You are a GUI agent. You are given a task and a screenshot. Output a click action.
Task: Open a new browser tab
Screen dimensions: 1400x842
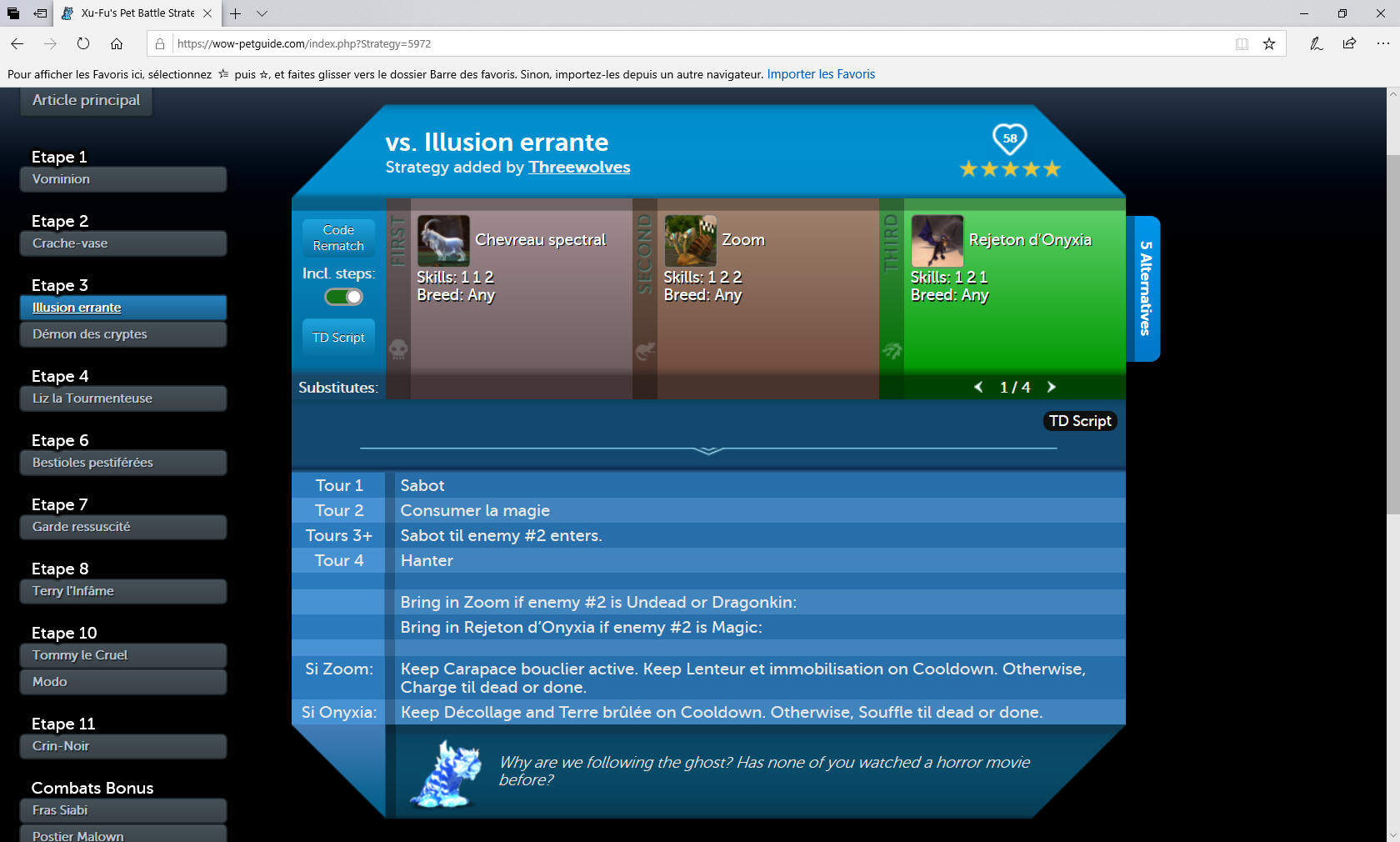point(236,13)
